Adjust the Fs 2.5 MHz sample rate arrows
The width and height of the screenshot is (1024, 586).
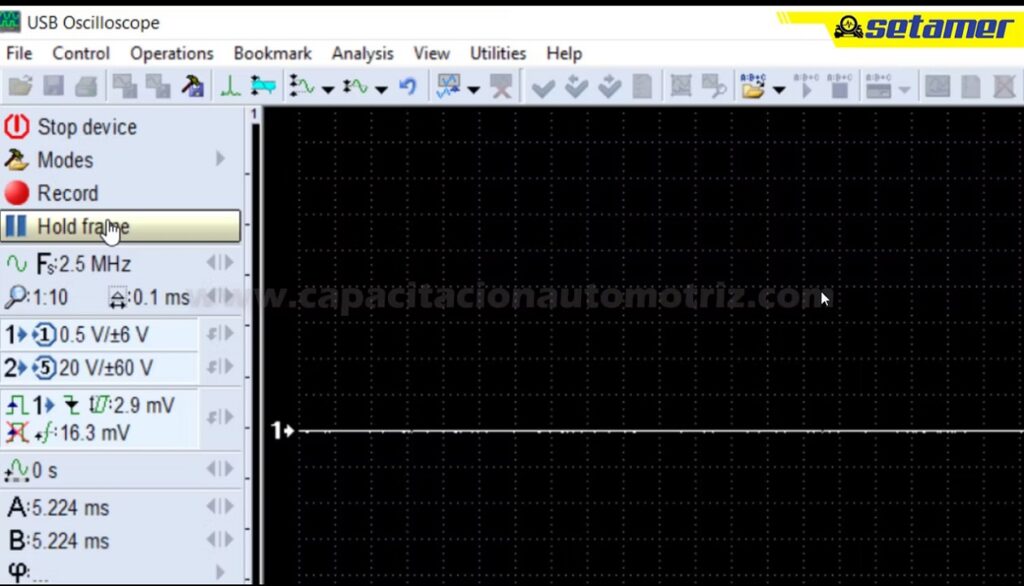(219, 264)
